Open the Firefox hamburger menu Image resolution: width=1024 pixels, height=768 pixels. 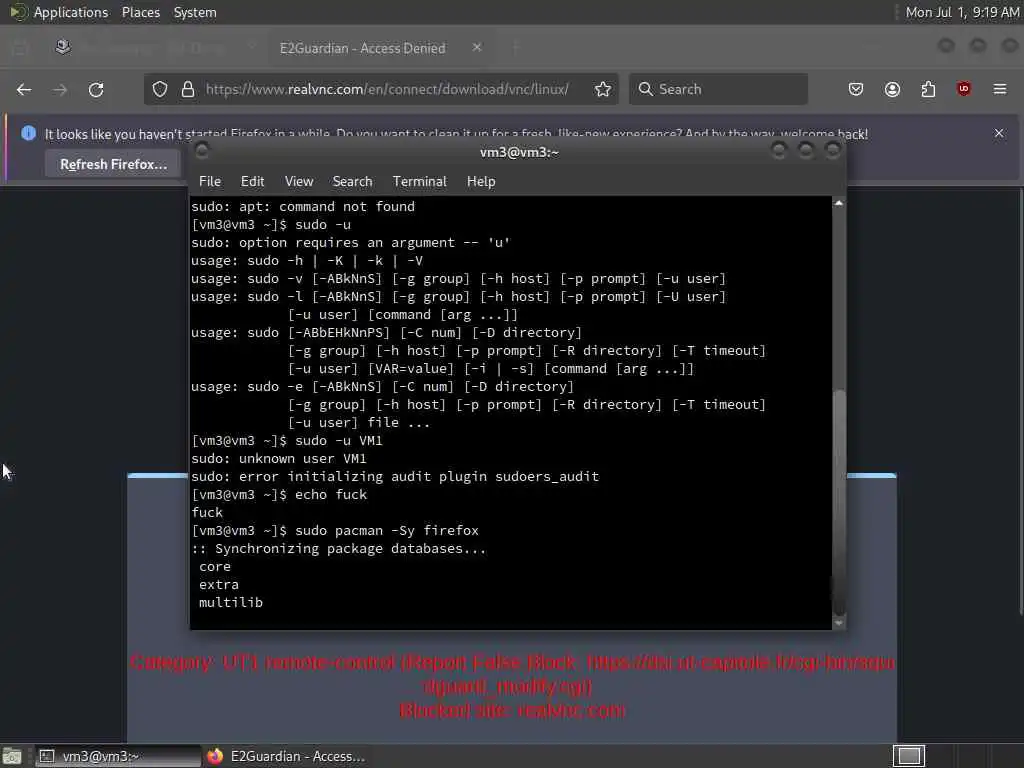click(1000, 89)
